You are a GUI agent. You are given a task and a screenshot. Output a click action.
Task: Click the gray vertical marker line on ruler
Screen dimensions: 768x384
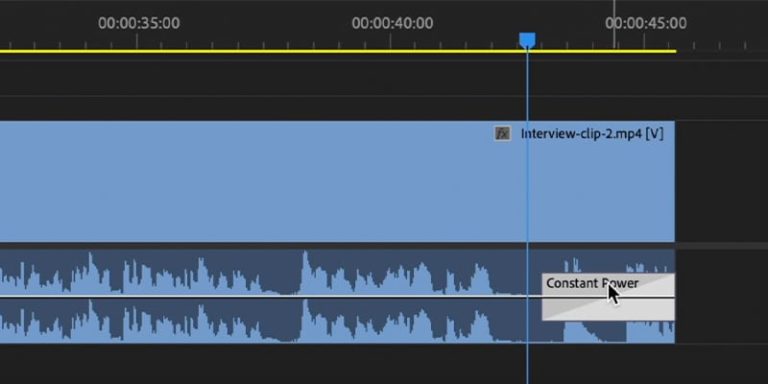coord(614,24)
